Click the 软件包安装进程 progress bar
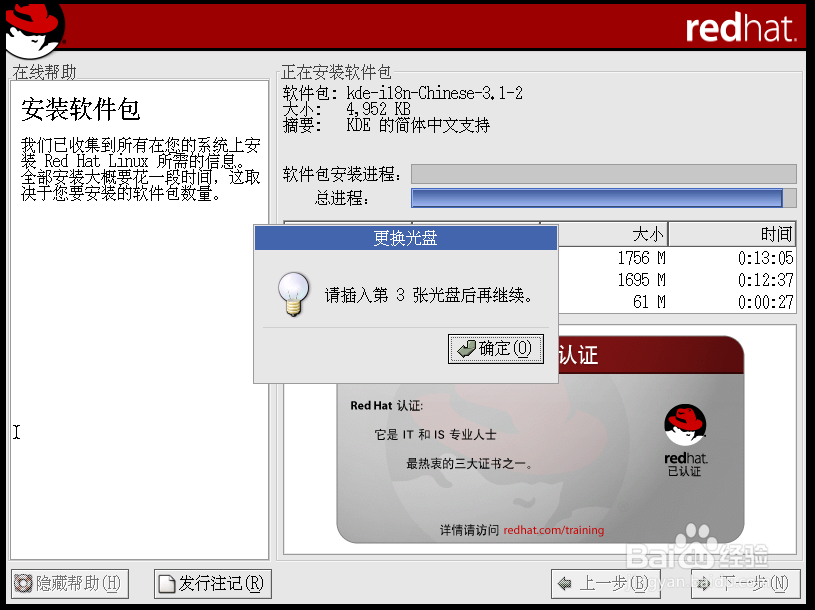 603,174
